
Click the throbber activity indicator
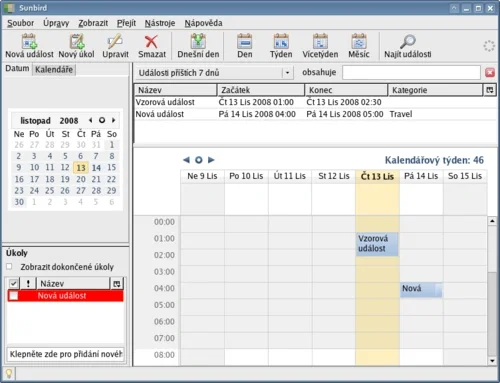click(489, 46)
